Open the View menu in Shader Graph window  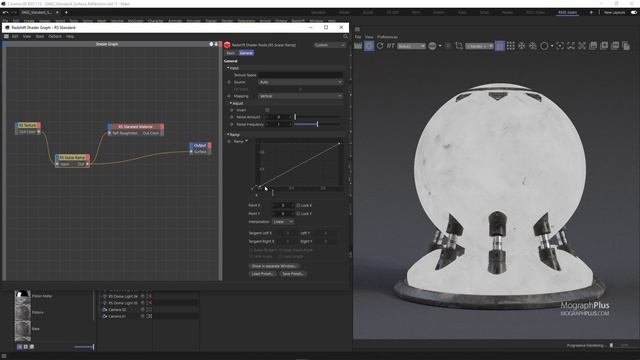tap(27, 36)
